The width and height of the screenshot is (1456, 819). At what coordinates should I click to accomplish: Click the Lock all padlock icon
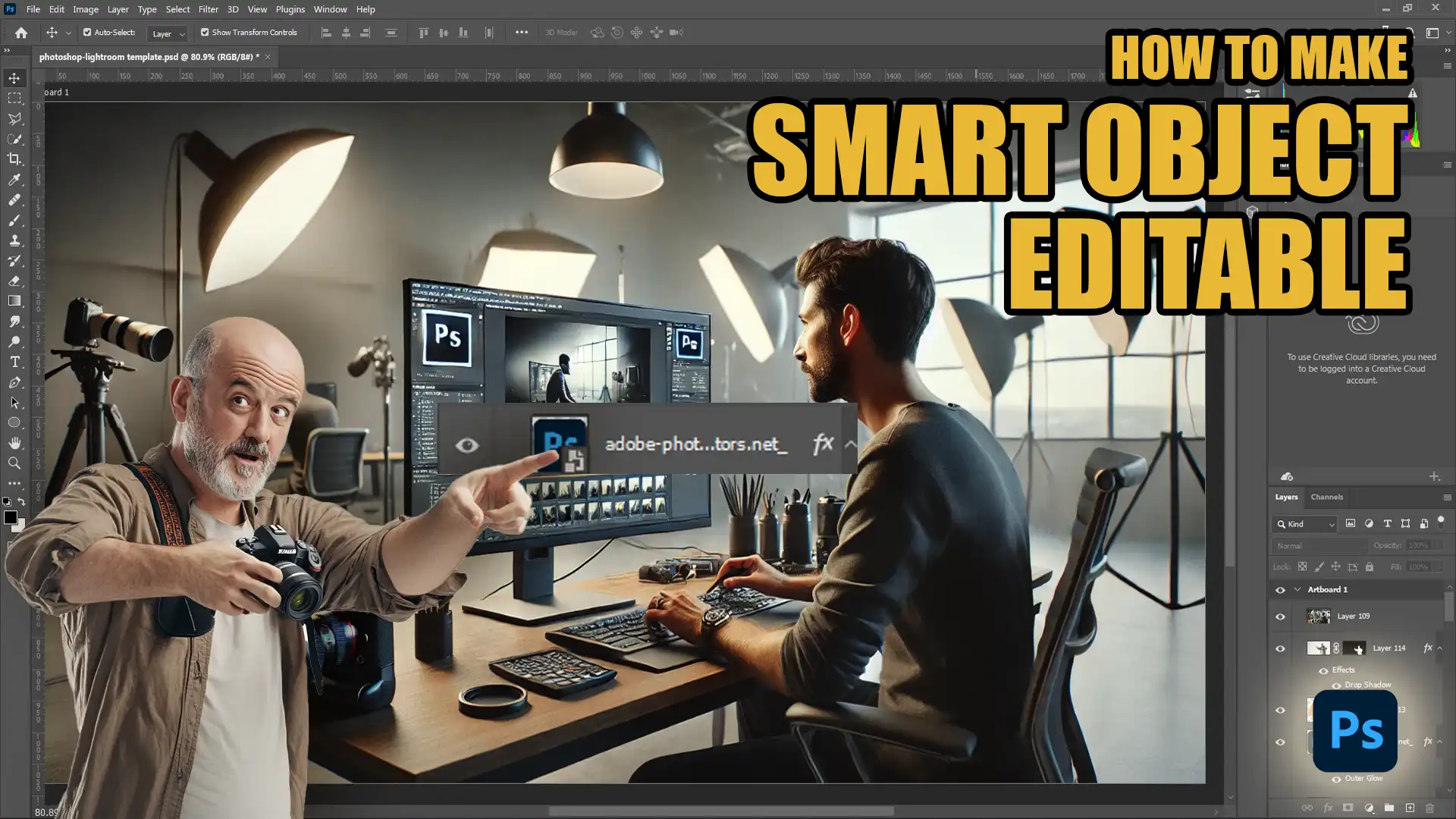coord(1370,566)
